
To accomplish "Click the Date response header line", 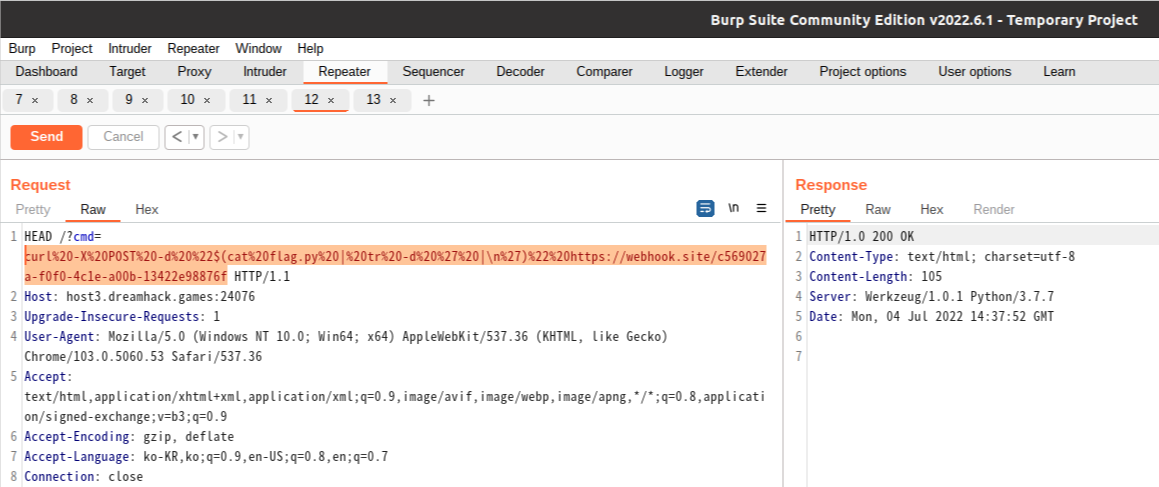I will tap(931, 316).
